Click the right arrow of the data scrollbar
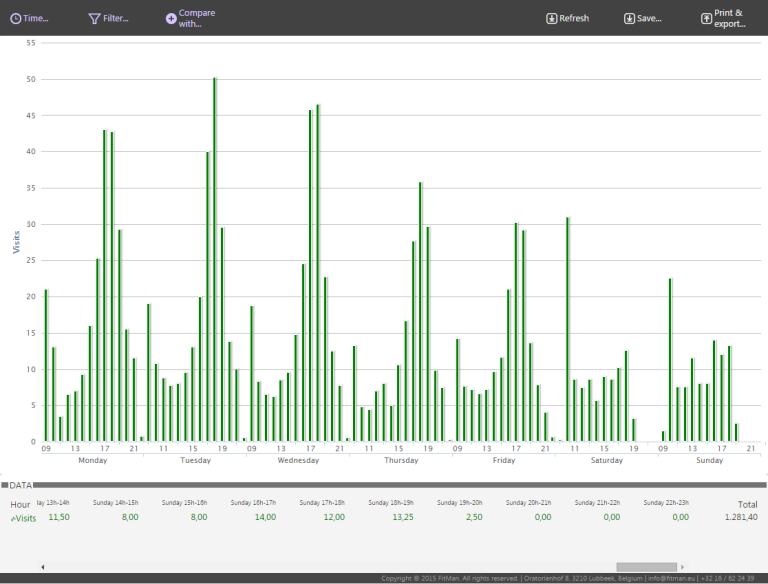Image resolution: width=768 pixels, height=584 pixels. coord(682,567)
